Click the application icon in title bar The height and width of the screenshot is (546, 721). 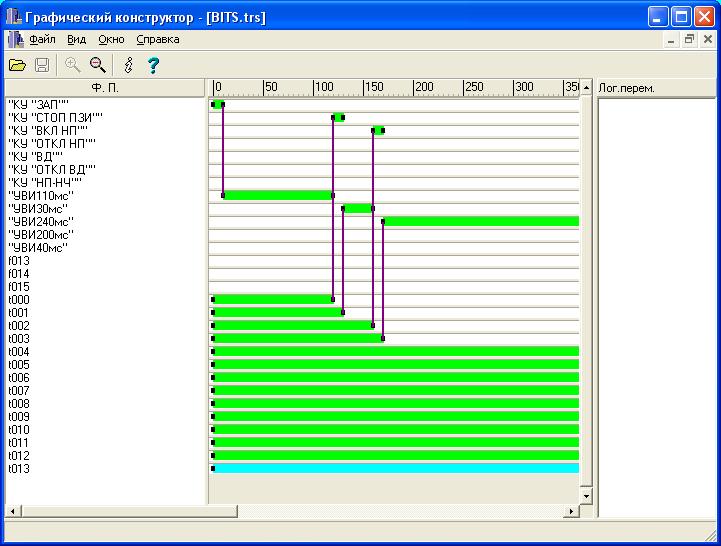14,17
